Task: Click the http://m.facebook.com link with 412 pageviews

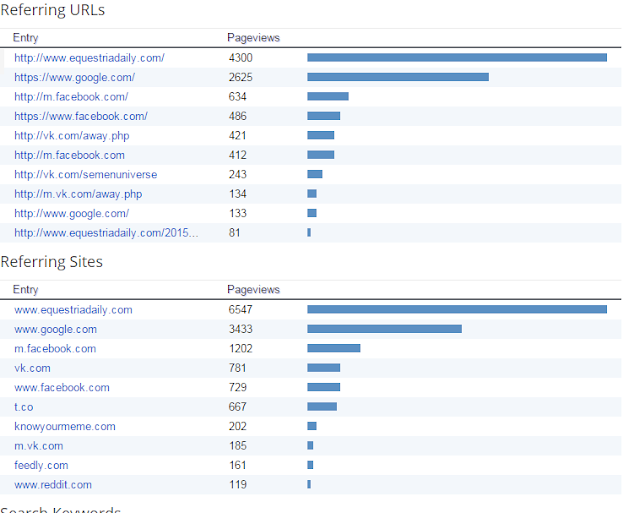Action: pos(69,155)
